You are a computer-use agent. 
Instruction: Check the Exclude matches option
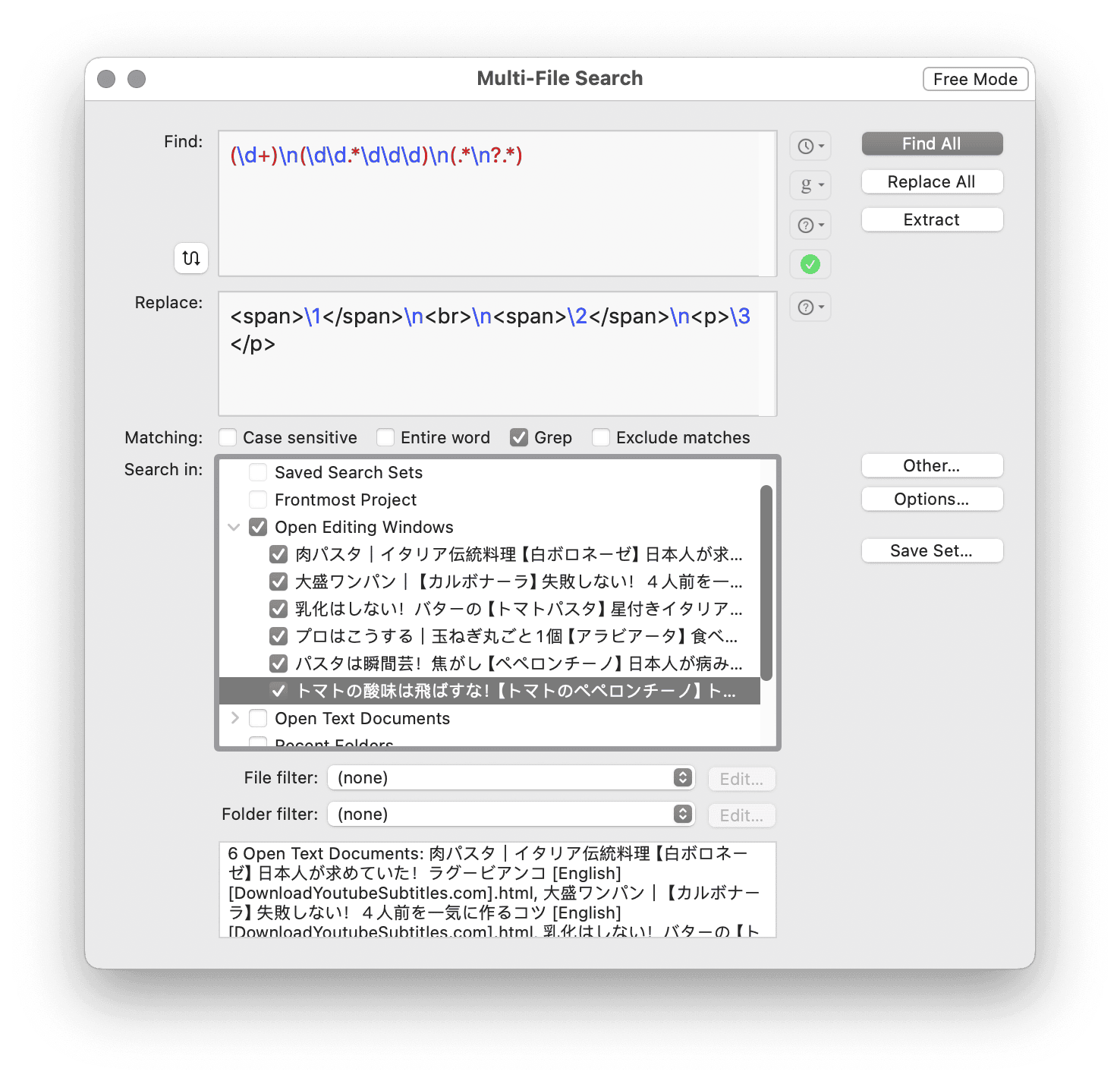601,438
